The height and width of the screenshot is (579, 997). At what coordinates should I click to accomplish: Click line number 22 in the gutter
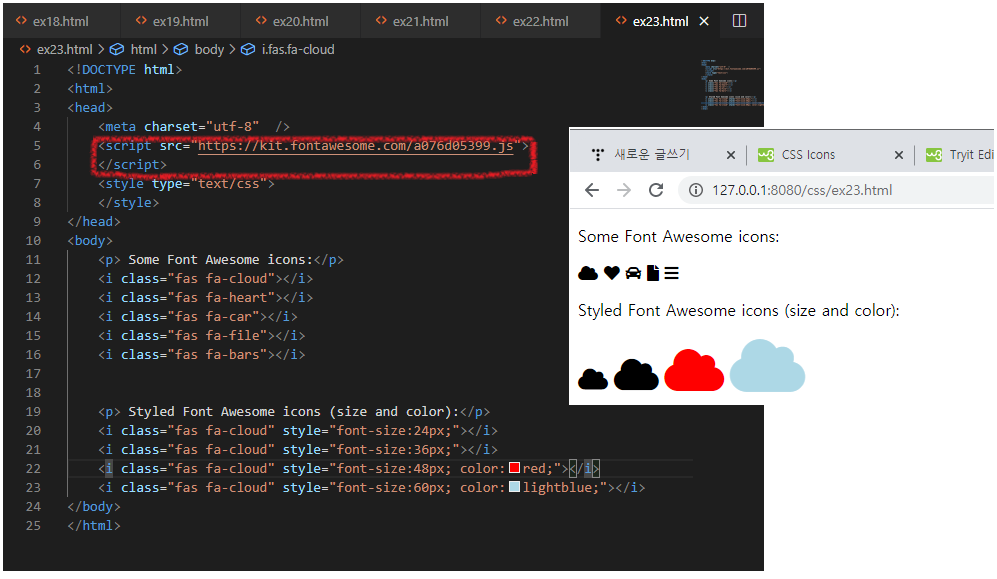33,468
